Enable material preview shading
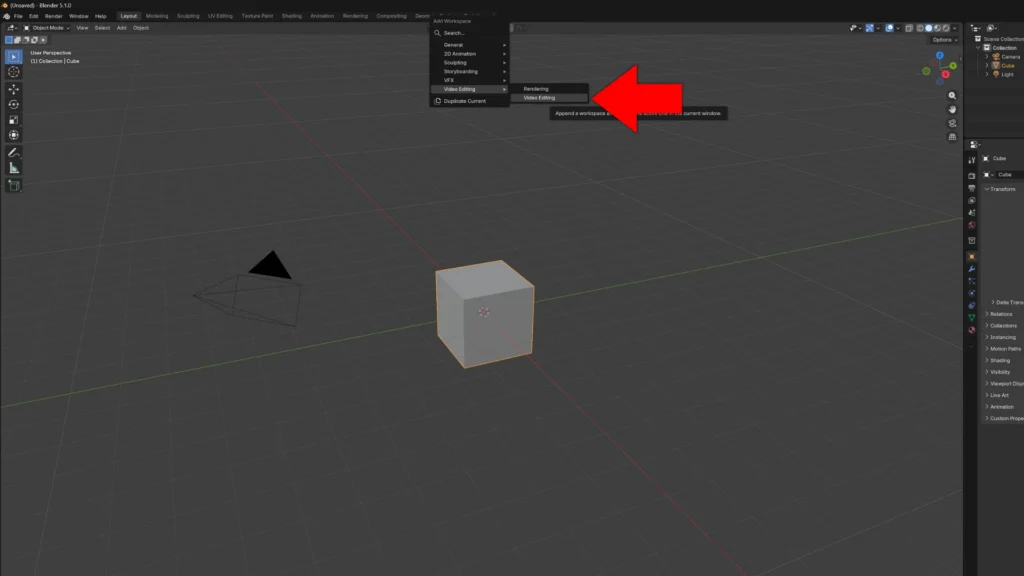 coord(937,28)
